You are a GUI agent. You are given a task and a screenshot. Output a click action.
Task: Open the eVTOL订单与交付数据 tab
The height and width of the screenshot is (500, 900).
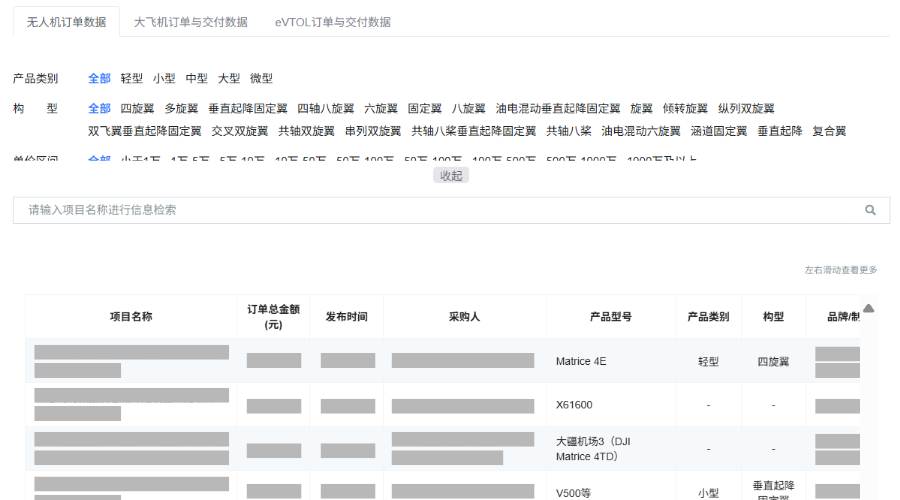pos(332,22)
